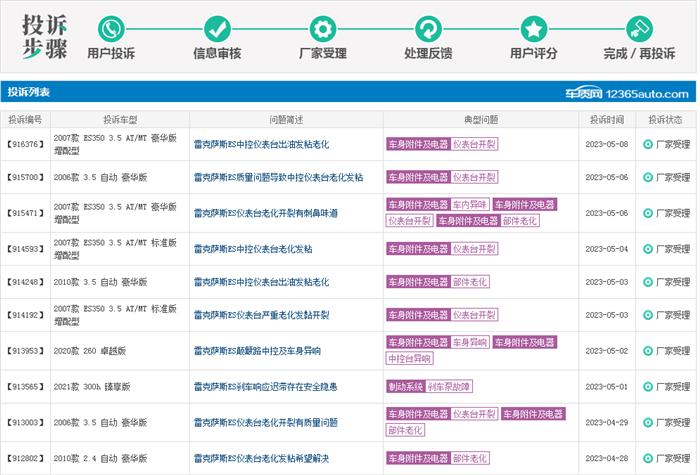Open complaint 雷克萨斯ES刹车响应迟滞存在安全隐患
Image resolution: width=700 pixels, height=475 pixels.
click(x=266, y=387)
